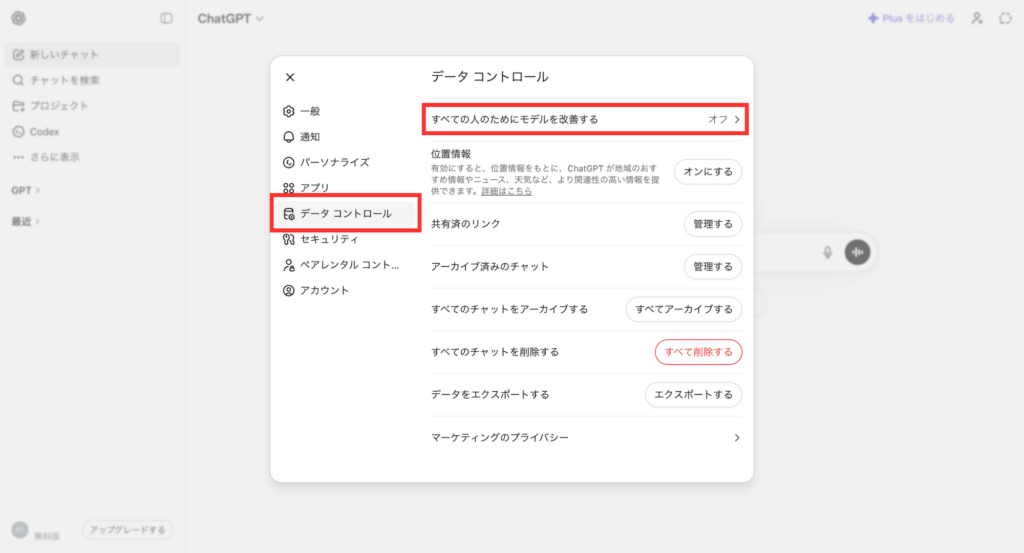
Task: Click the エクスポートする button
Action: [x=694, y=394]
